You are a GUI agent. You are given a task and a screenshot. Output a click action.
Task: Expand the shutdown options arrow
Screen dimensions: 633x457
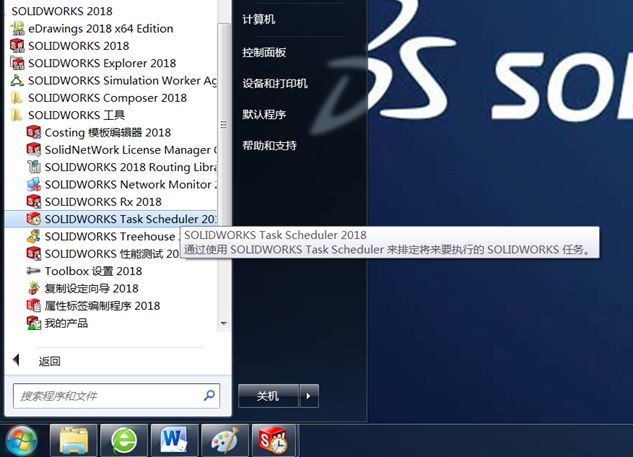(309, 396)
